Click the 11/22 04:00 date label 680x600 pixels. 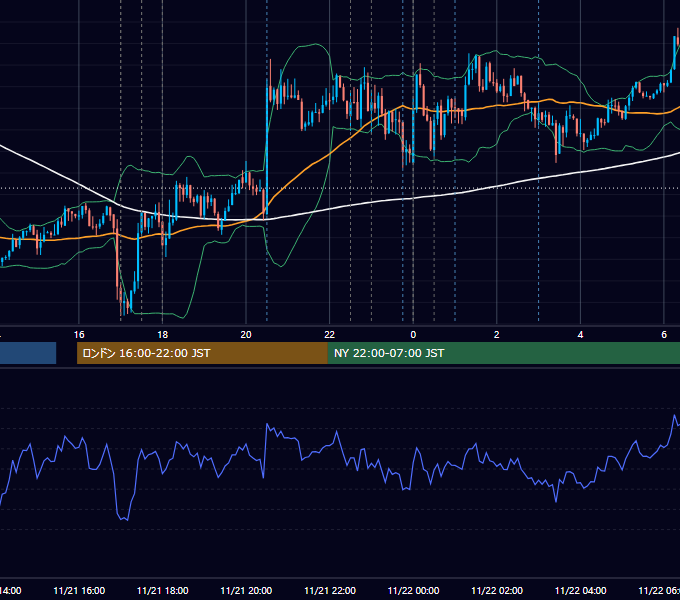tap(581, 590)
